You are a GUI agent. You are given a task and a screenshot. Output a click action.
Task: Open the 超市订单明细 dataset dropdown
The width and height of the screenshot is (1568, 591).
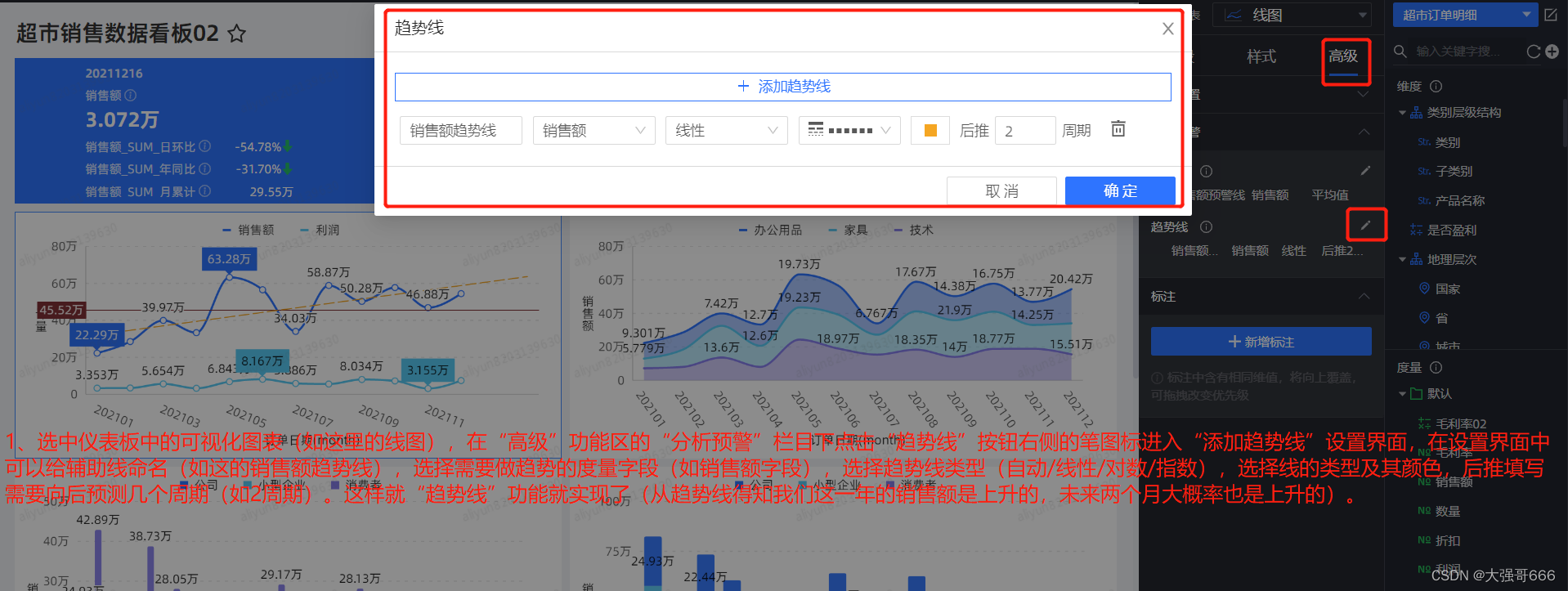1465,15
